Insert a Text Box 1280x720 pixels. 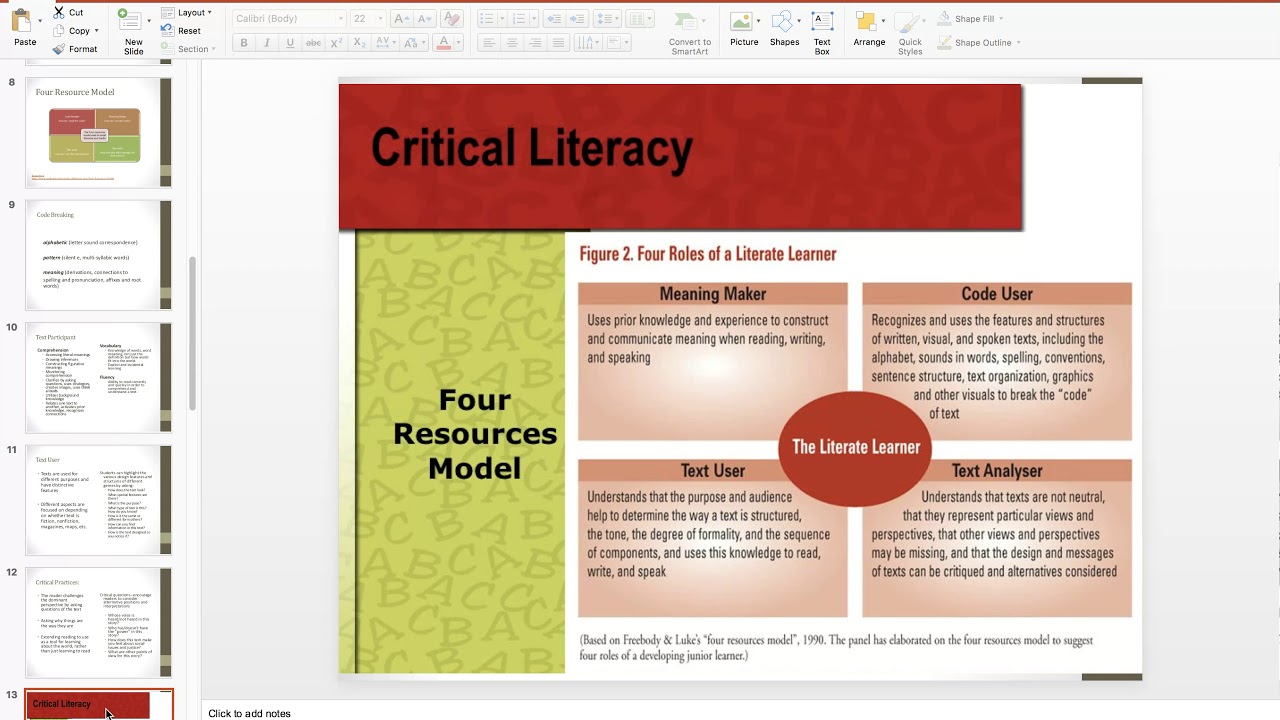tap(822, 32)
